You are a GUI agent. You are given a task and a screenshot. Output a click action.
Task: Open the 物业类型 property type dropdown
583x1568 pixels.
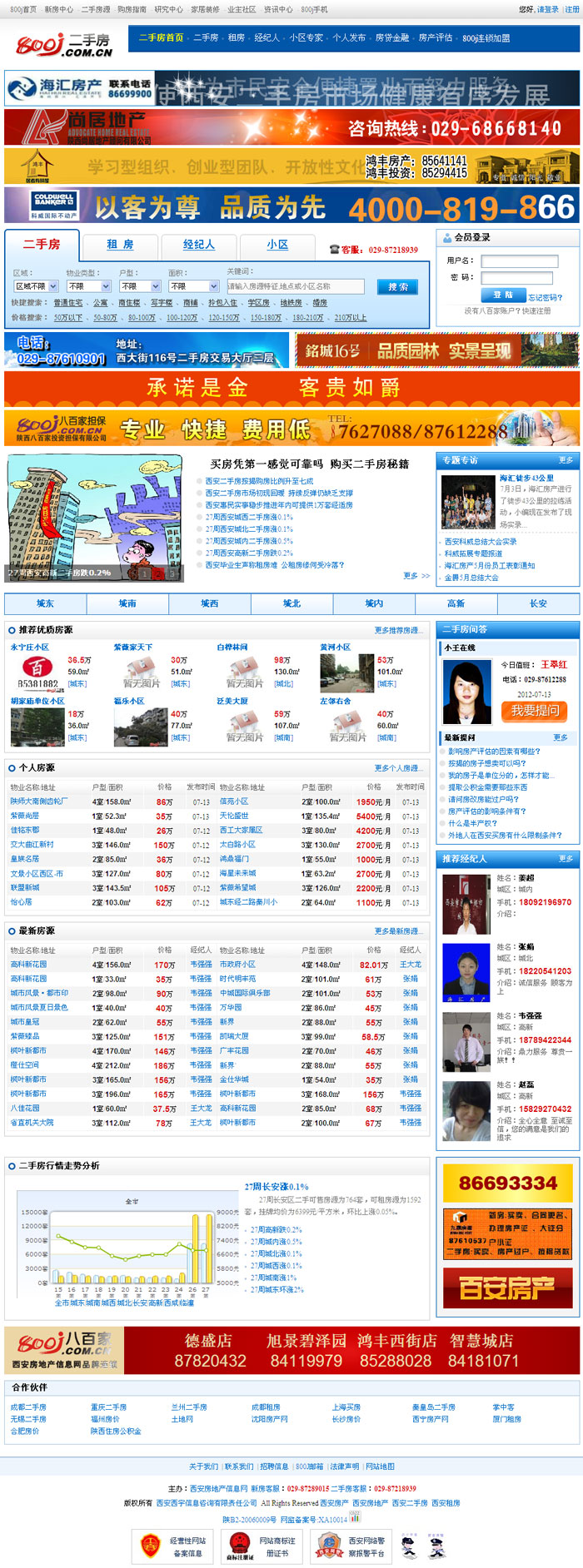click(x=87, y=286)
